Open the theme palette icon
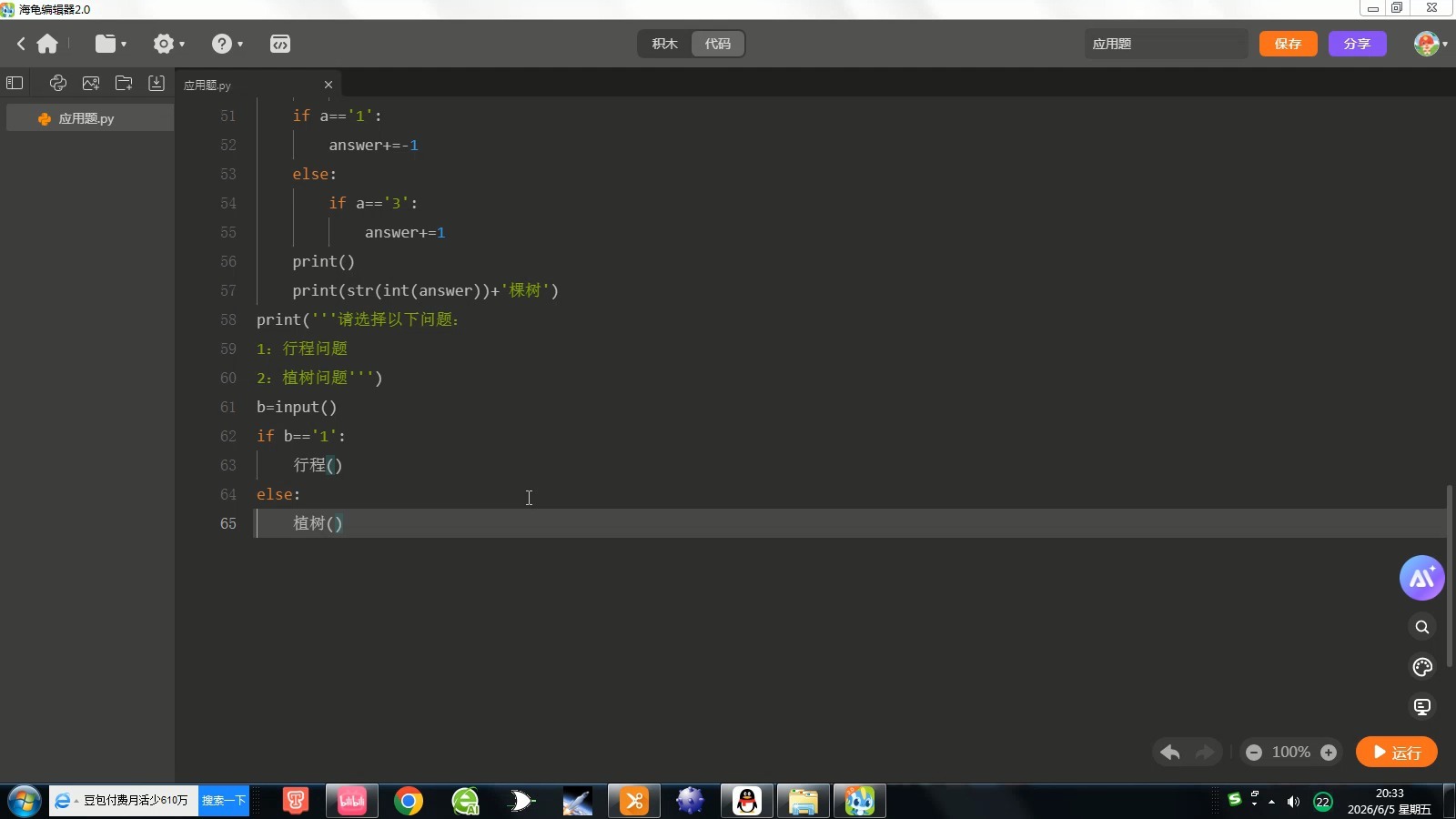Screen dimensions: 1456x819 click(x=1422, y=667)
